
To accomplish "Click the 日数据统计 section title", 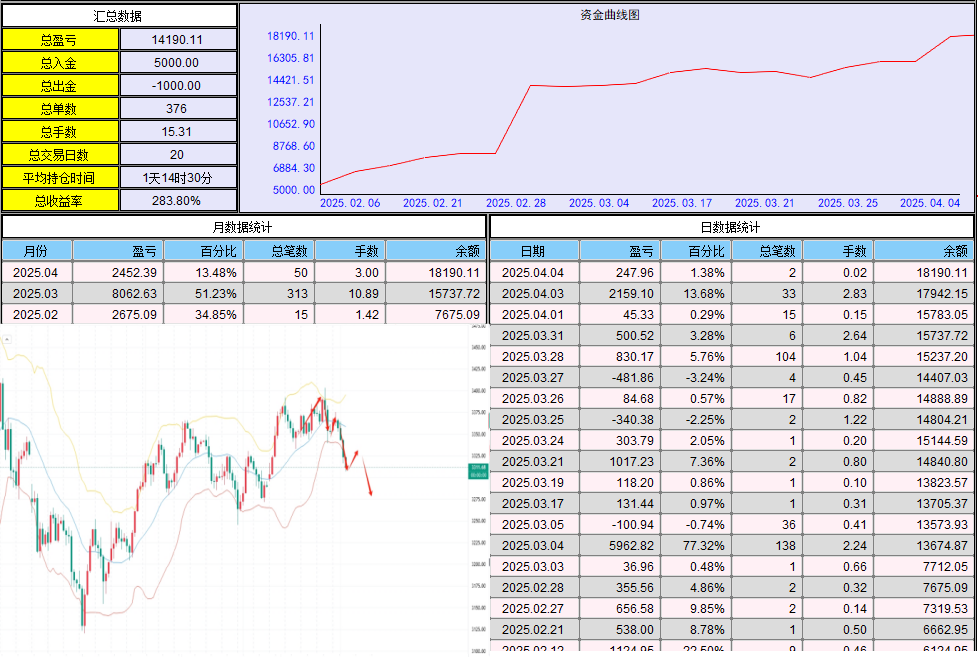I will click(x=731, y=227).
